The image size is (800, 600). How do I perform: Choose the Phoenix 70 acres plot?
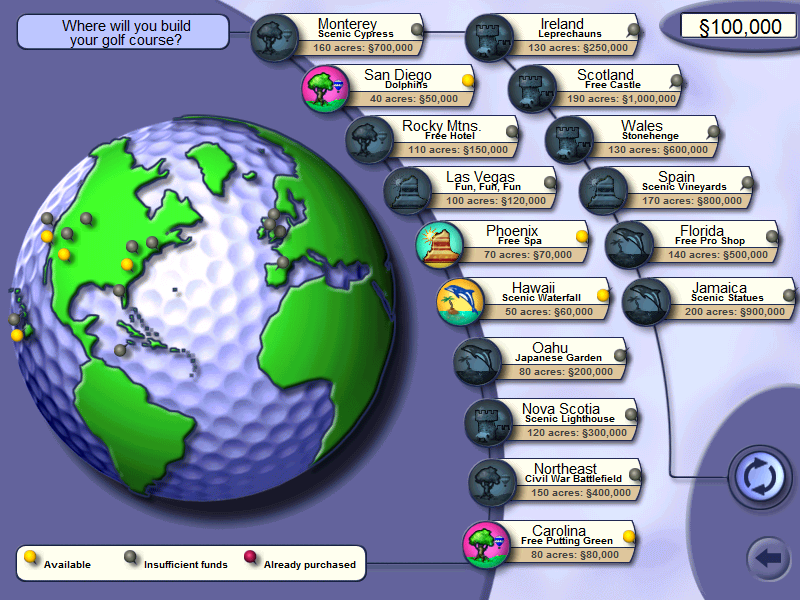pos(528,255)
